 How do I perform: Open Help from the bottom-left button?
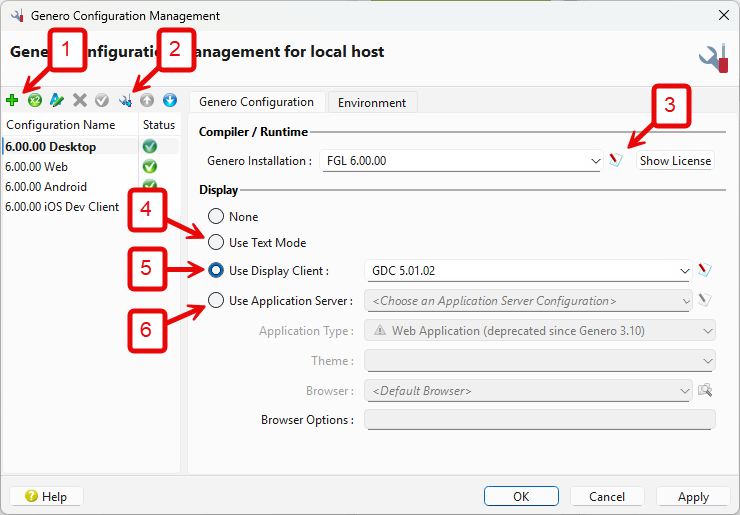[46, 496]
